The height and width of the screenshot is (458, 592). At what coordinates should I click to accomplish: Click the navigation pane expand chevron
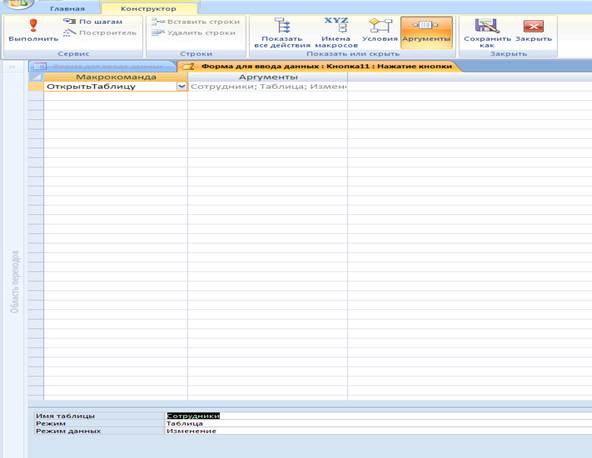12,67
